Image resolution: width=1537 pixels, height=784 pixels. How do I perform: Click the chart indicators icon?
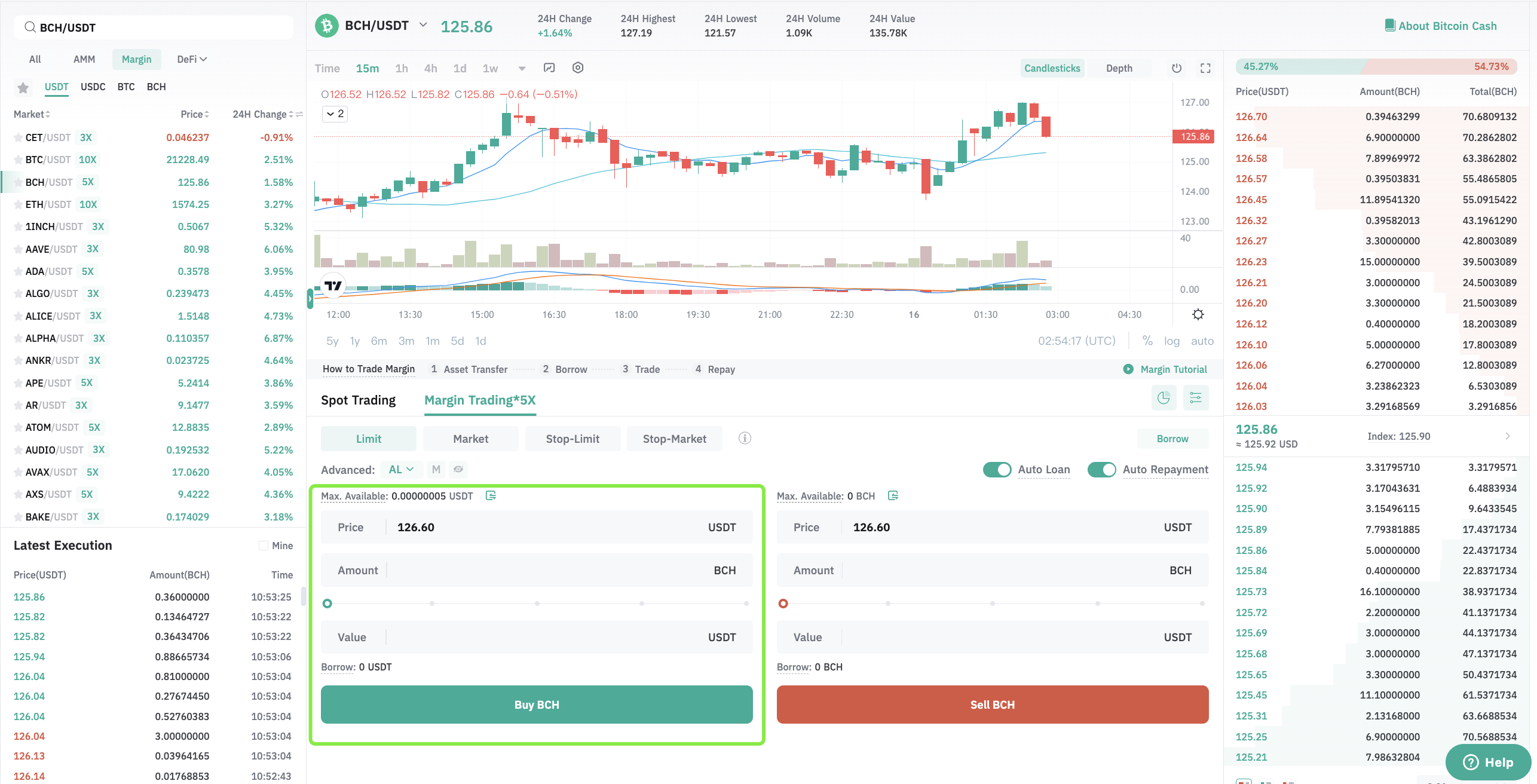point(549,68)
